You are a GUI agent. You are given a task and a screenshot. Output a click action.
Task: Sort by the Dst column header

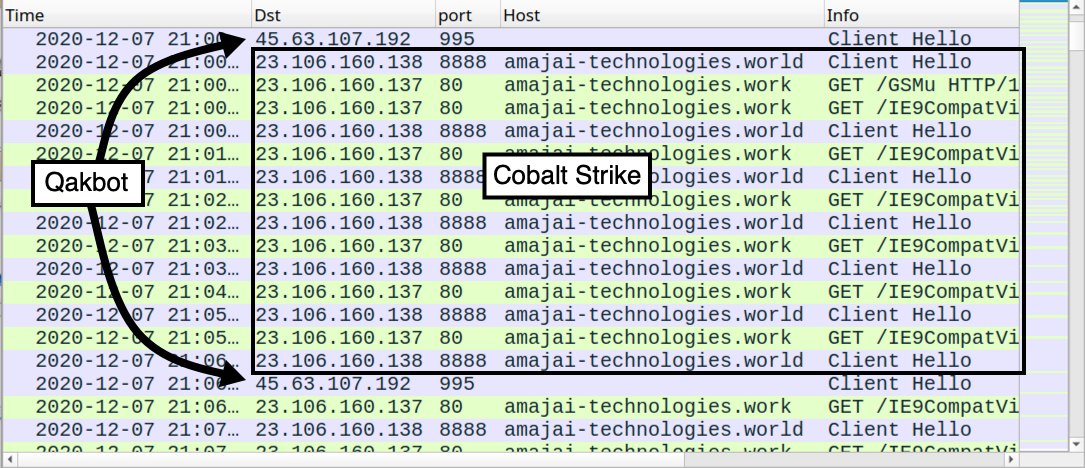click(x=343, y=15)
